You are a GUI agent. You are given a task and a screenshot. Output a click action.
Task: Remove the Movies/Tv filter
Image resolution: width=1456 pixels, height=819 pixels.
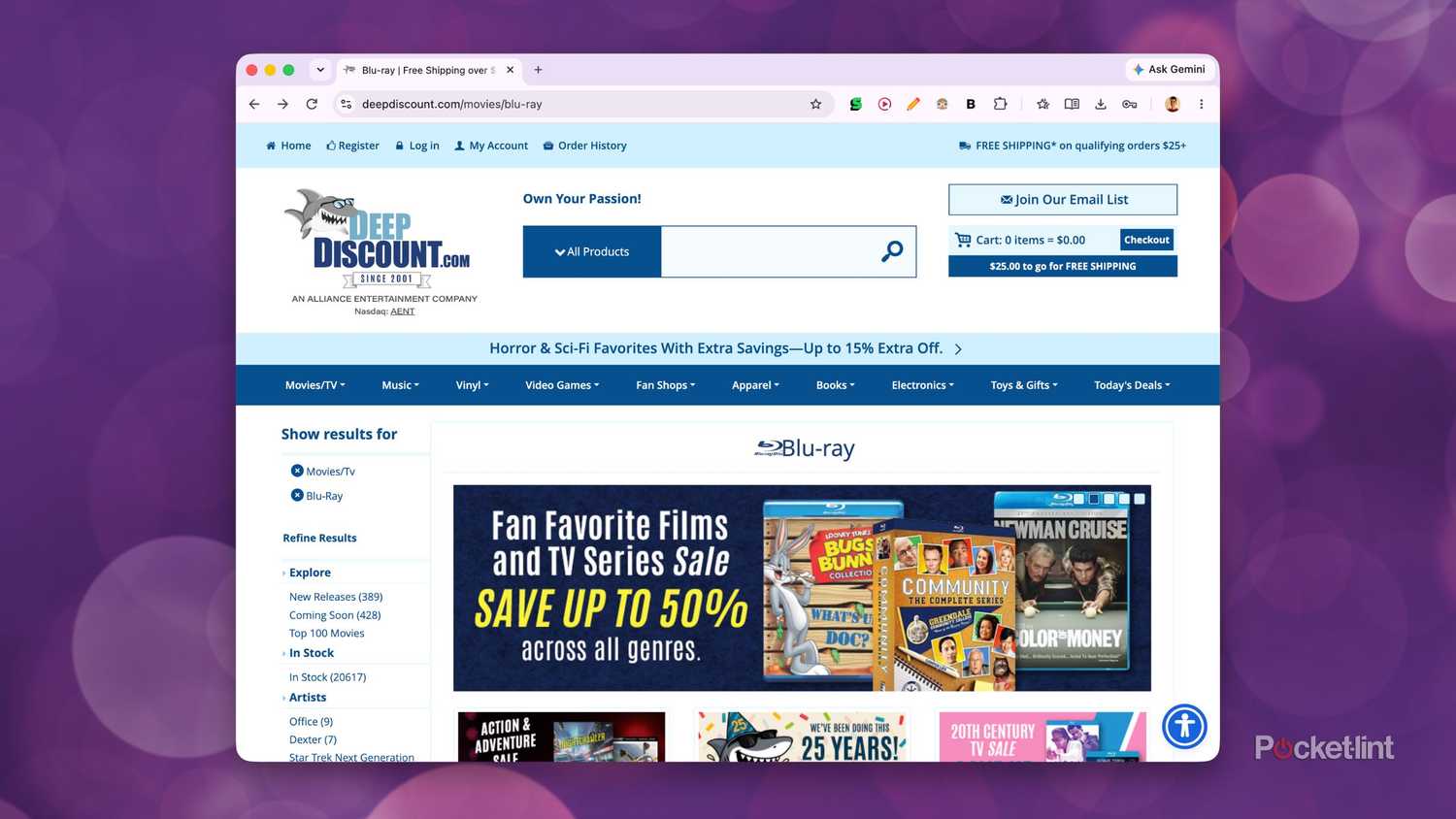coord(297,471)
